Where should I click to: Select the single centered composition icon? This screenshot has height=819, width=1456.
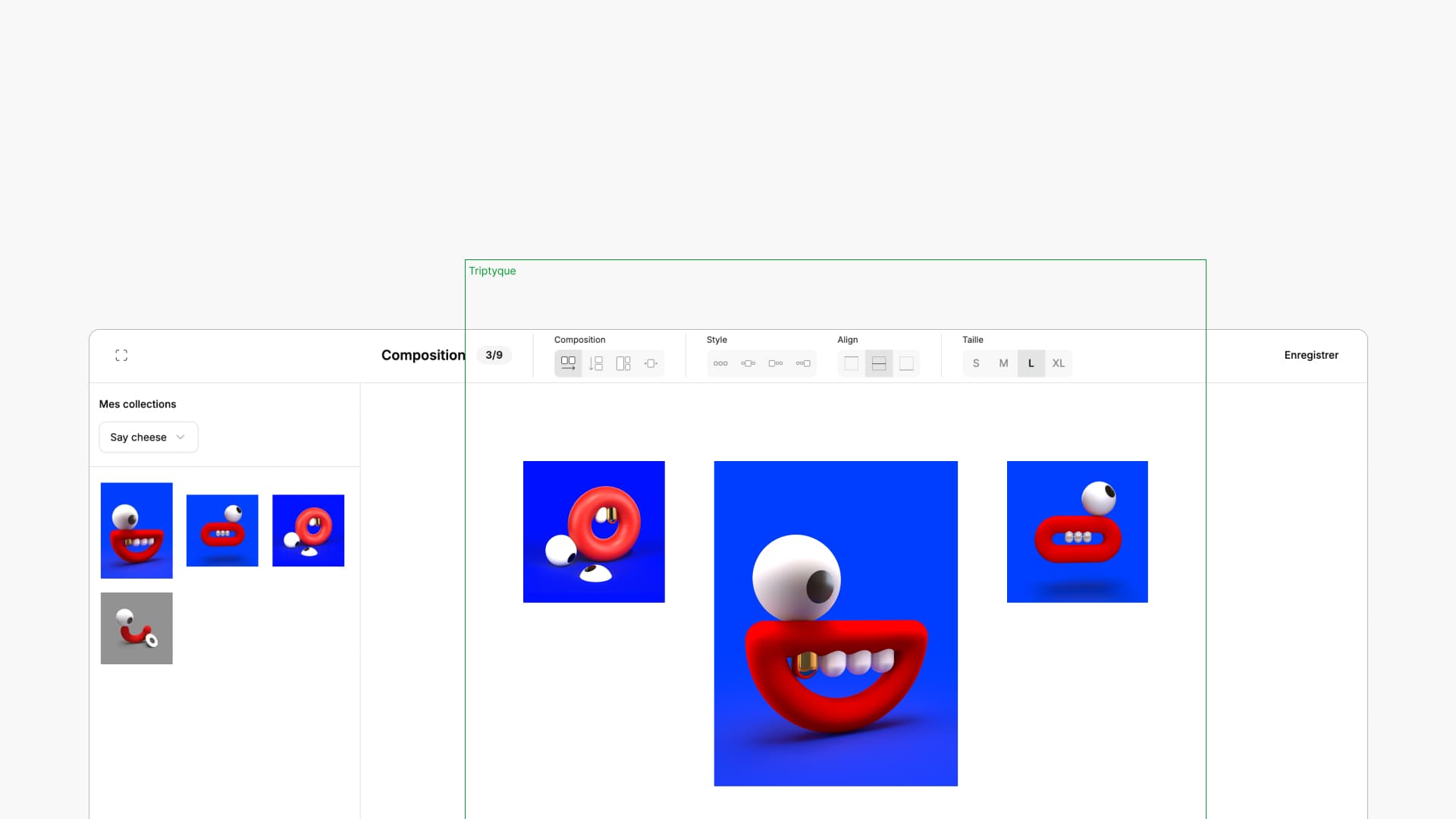[651, 363]
